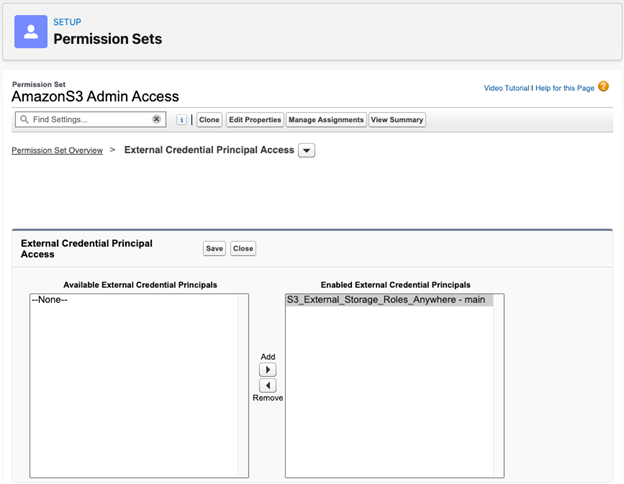
Task: Select S3_External_Storage_Roles_Anywhere - main in the Enabled list
Action: click(384, 299)
